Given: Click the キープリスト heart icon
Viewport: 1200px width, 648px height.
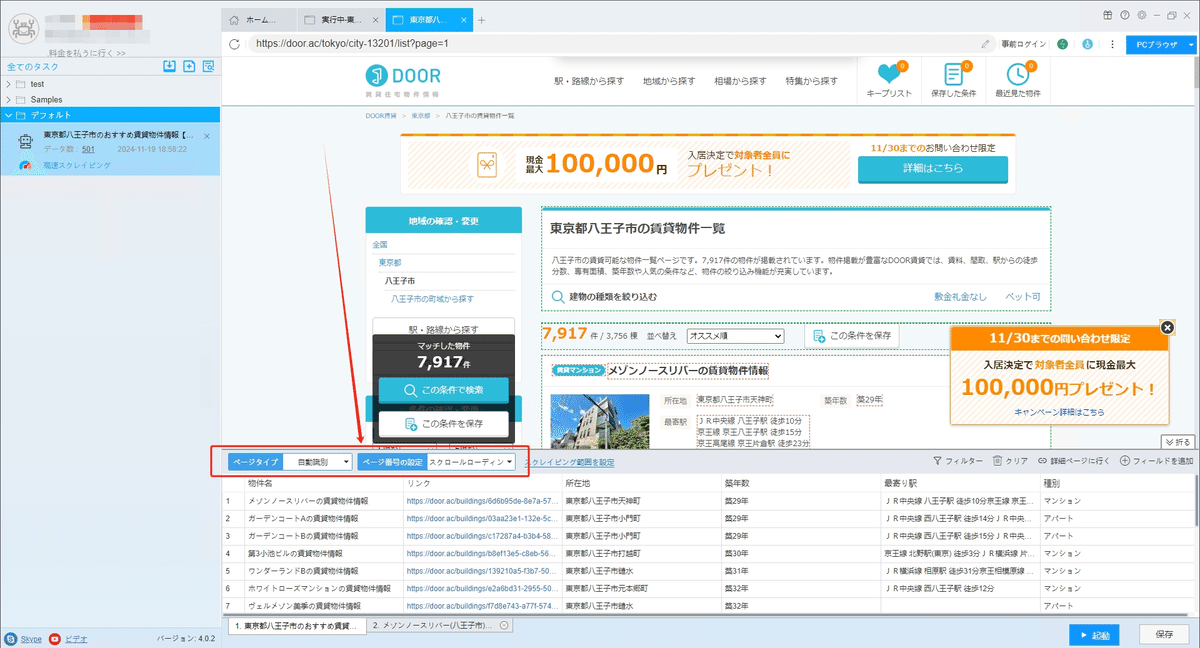Looking at the screenshot, I should point(887,74).
